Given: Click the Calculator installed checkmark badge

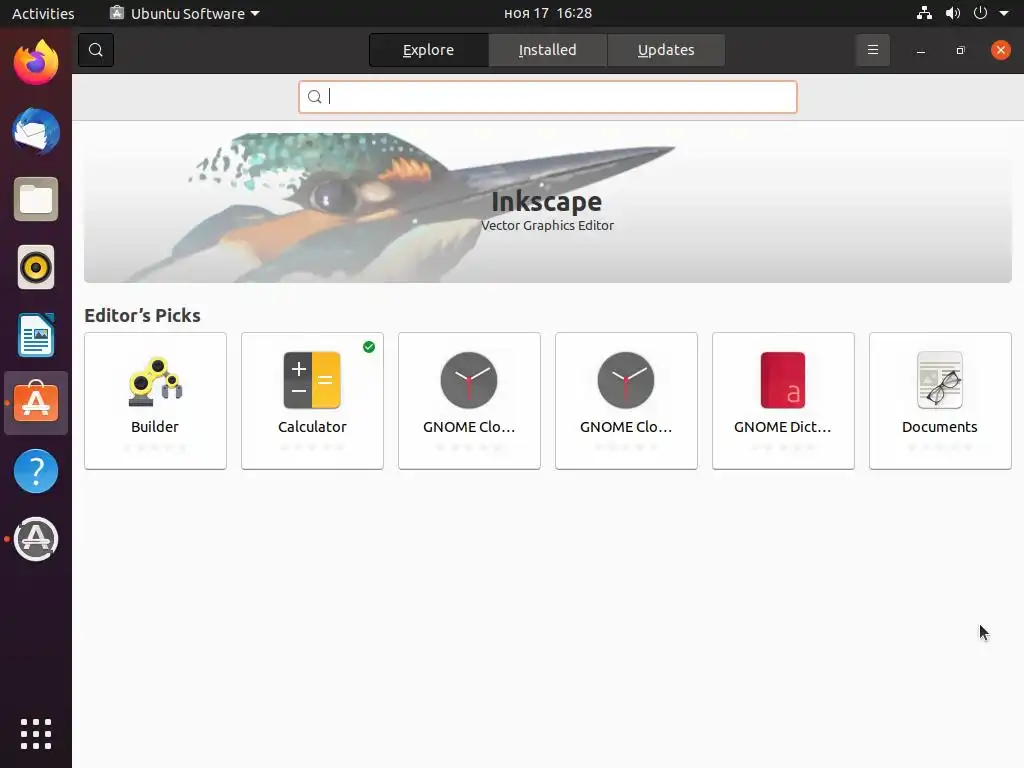Looking at the screenshot, I should 369,347.
